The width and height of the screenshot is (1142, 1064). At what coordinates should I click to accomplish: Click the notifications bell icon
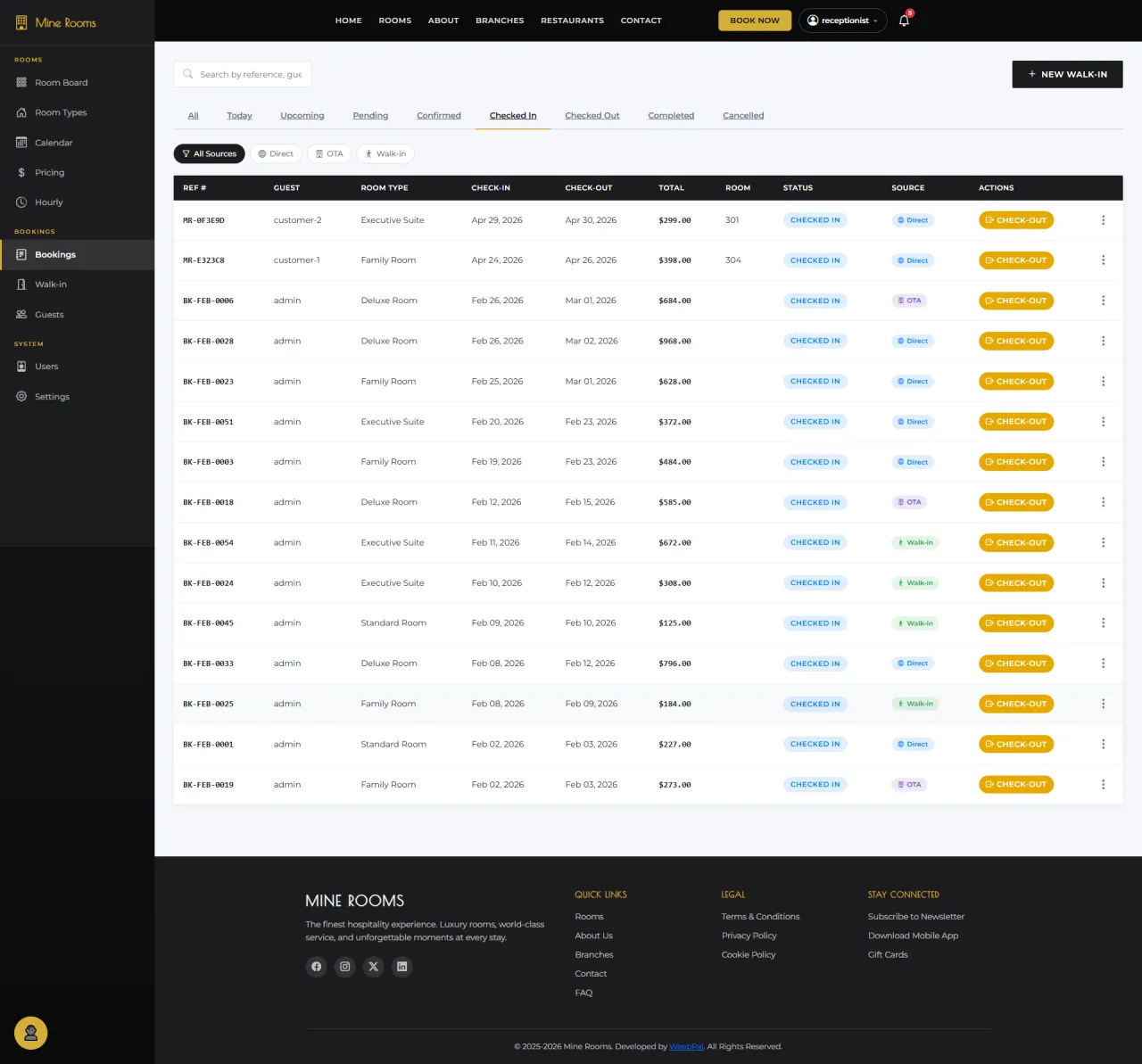tap(904, 21)
